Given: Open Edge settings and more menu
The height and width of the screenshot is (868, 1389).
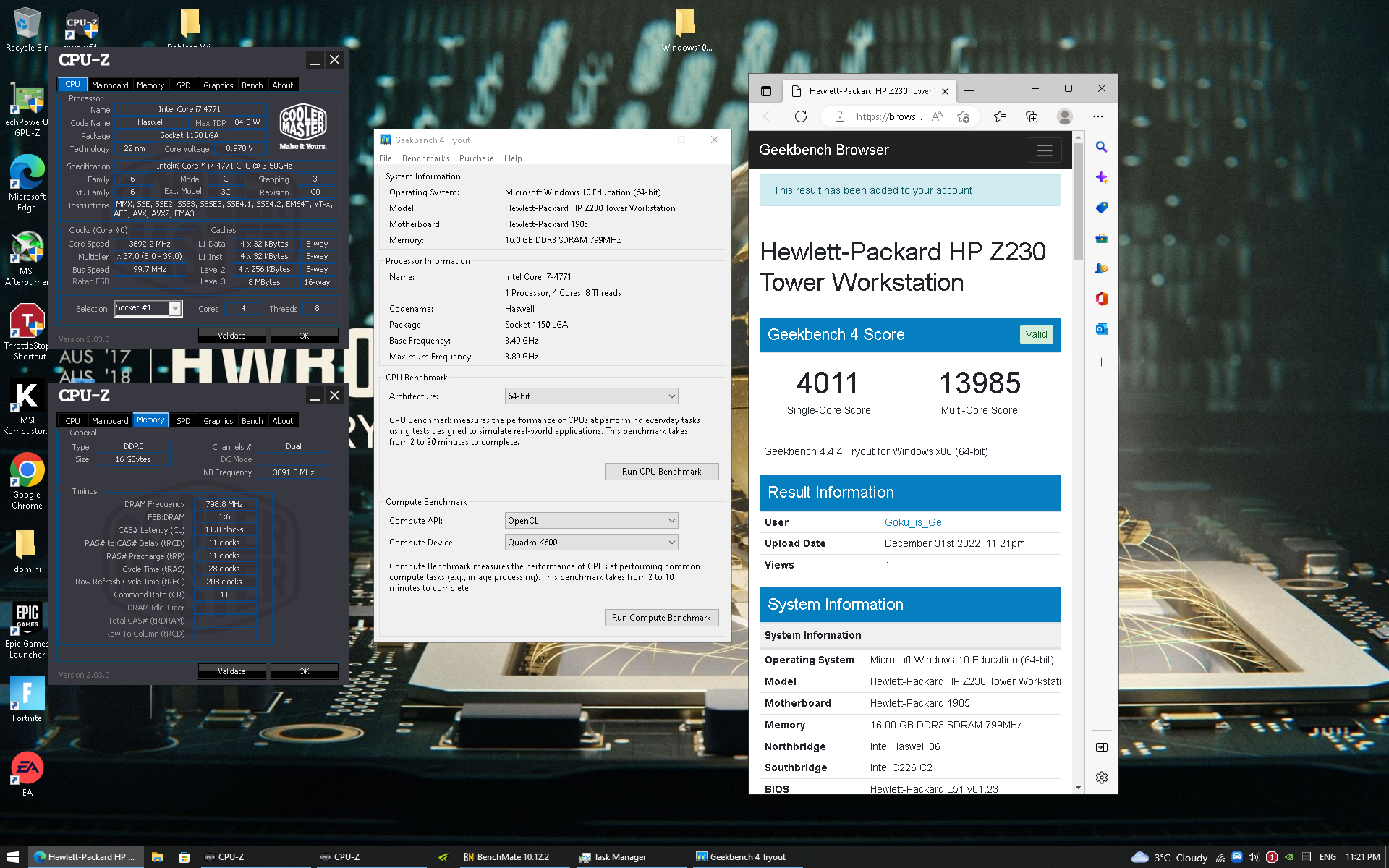Looking at the screenshot, I should pos(1098,116).
